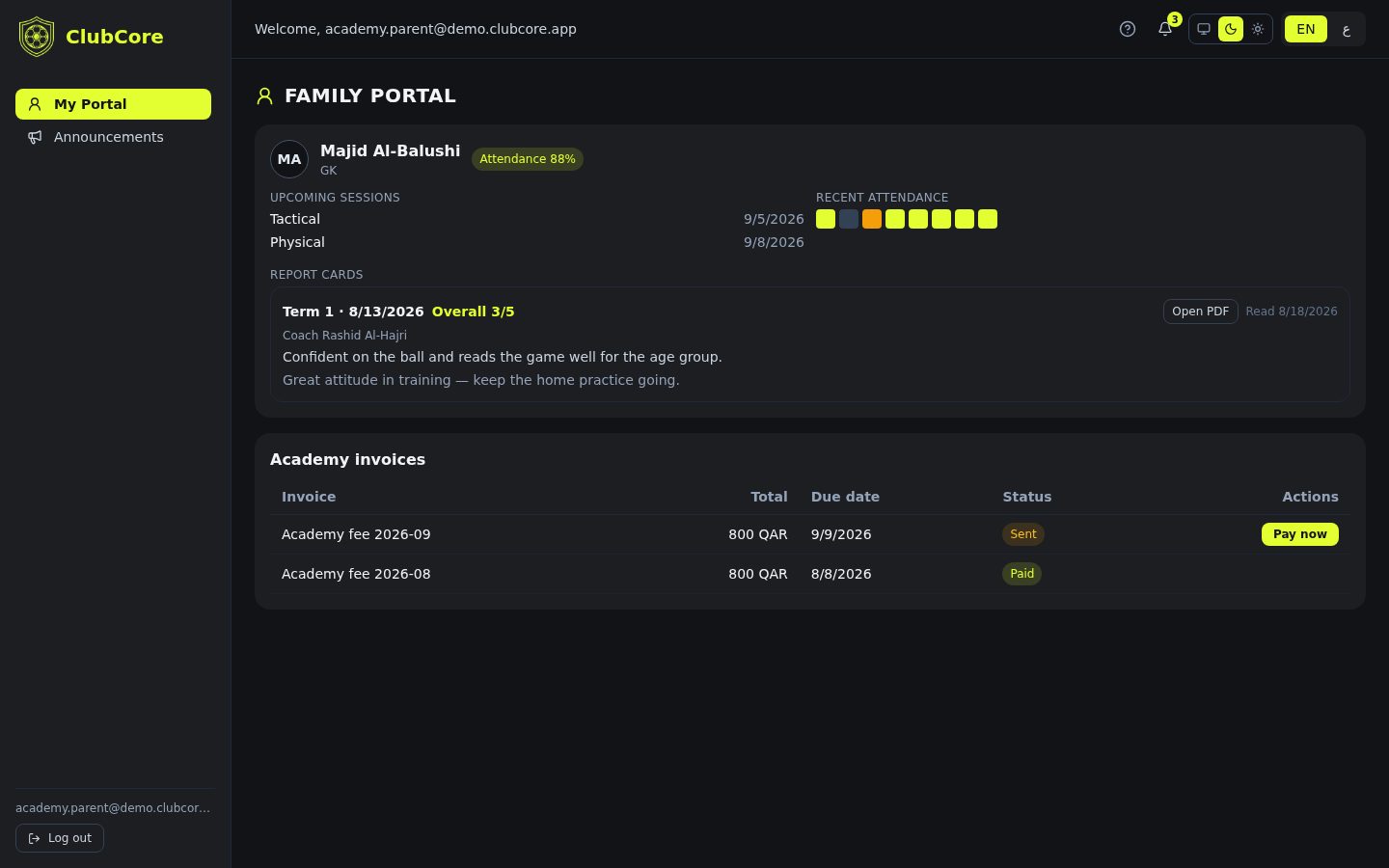1389x868 pixels.
Task: Click the MA avatar for Majid Al-Balushi
Action: (x=289, y=159)
